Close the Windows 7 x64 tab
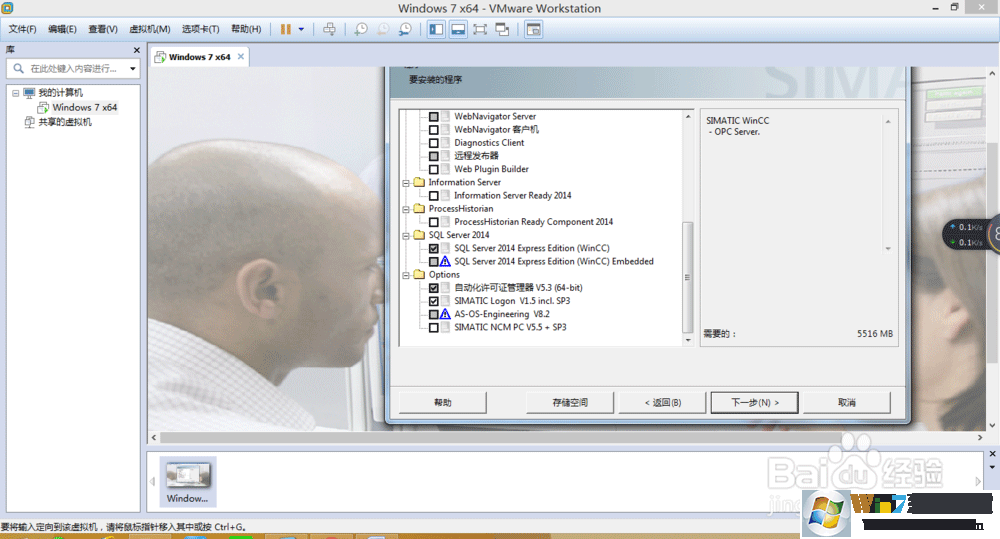The image size is (1000, 539). pyautogui.click(x=240, y=57)
